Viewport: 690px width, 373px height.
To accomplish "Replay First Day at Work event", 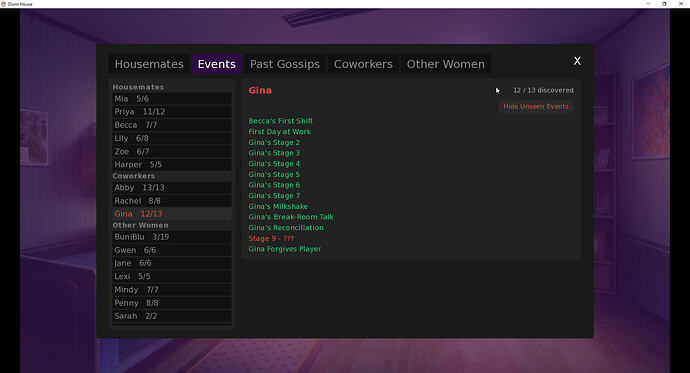I will 279,132.
